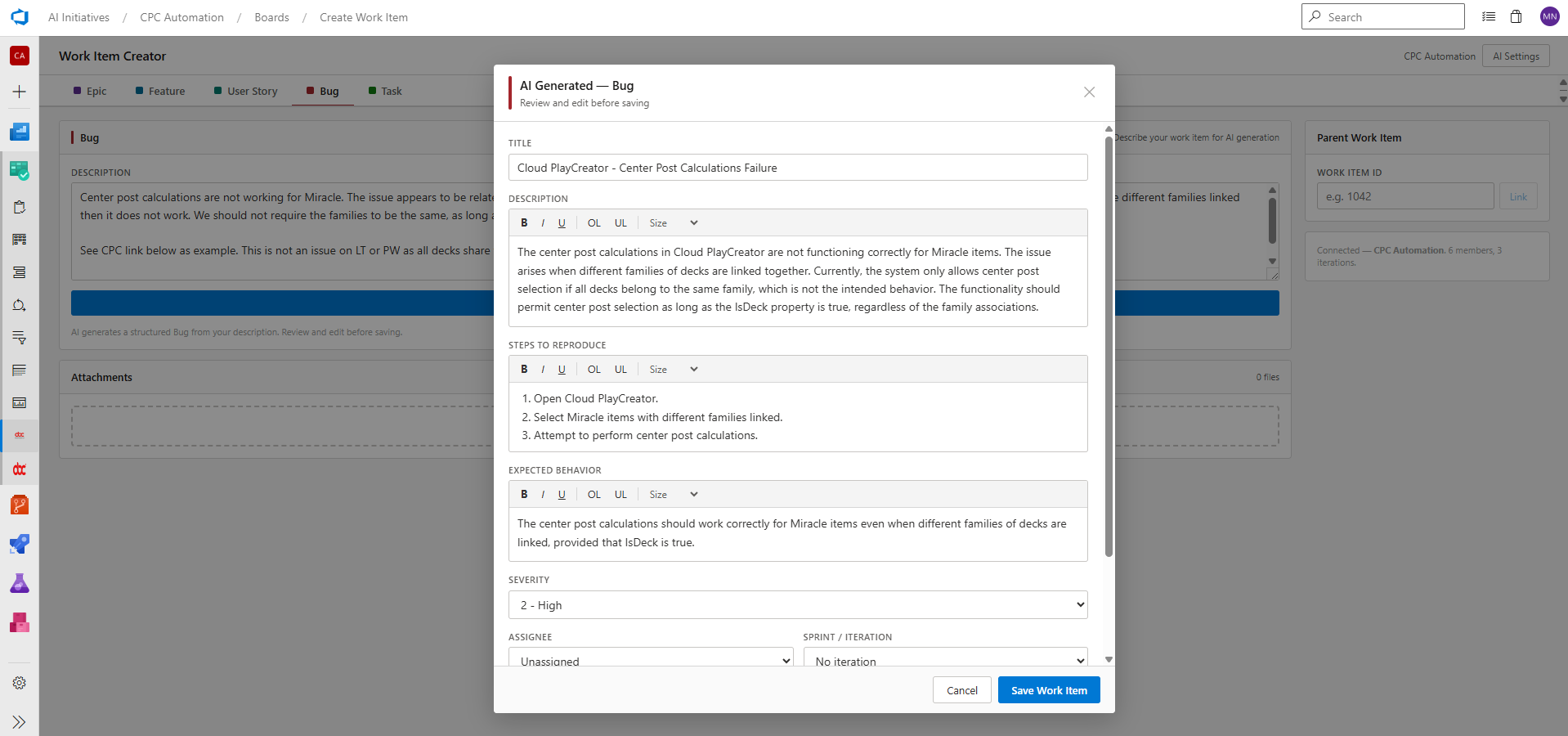This screenshot has height=736, width=1568.
Task: Open CPC Automation breadcrumb link
Action: tap(181, 17)
